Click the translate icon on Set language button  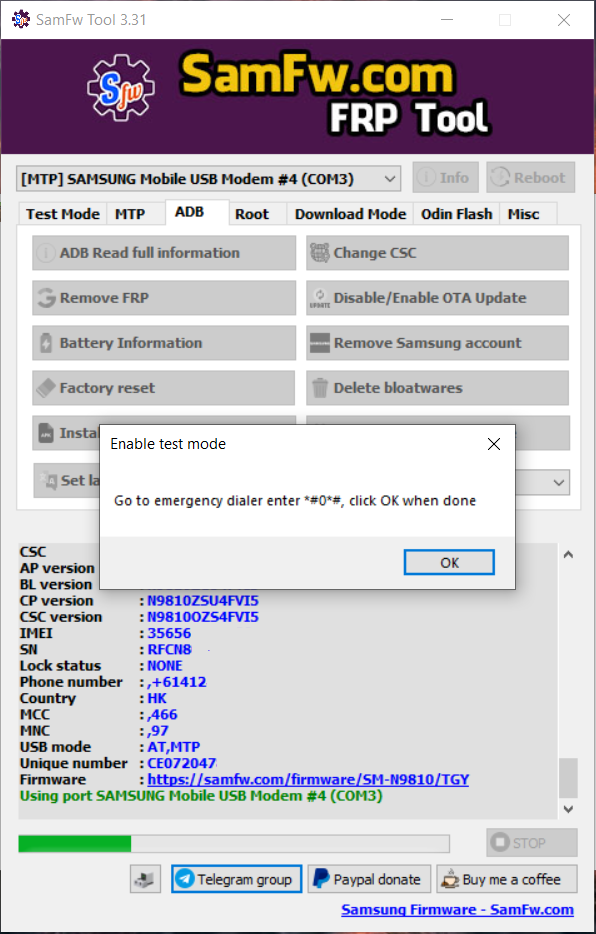point(48,480)
